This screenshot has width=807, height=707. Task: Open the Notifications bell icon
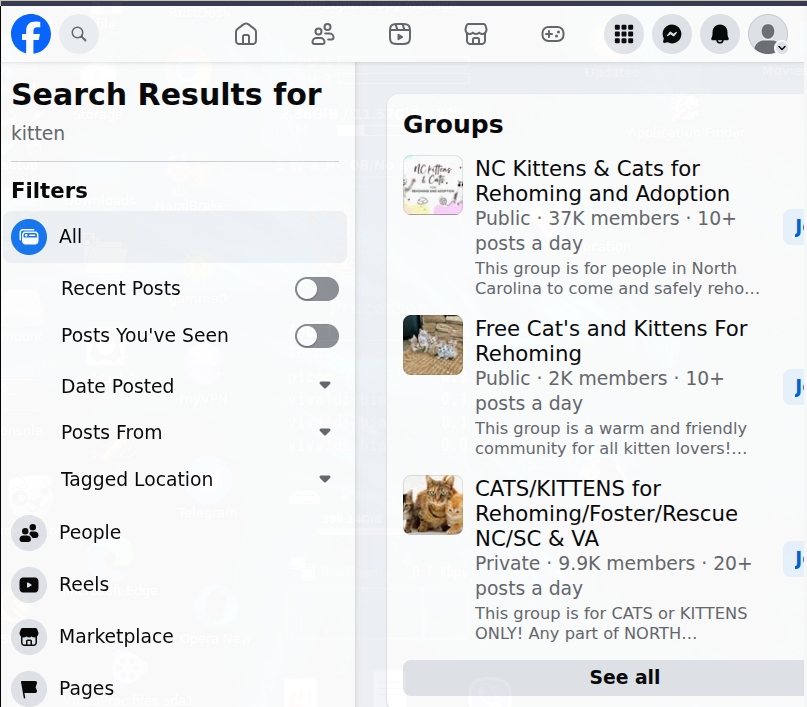[720, 34]
